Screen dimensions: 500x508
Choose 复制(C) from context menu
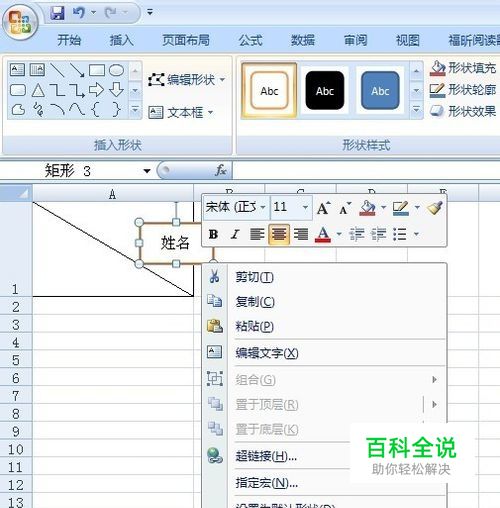(325, 302)
